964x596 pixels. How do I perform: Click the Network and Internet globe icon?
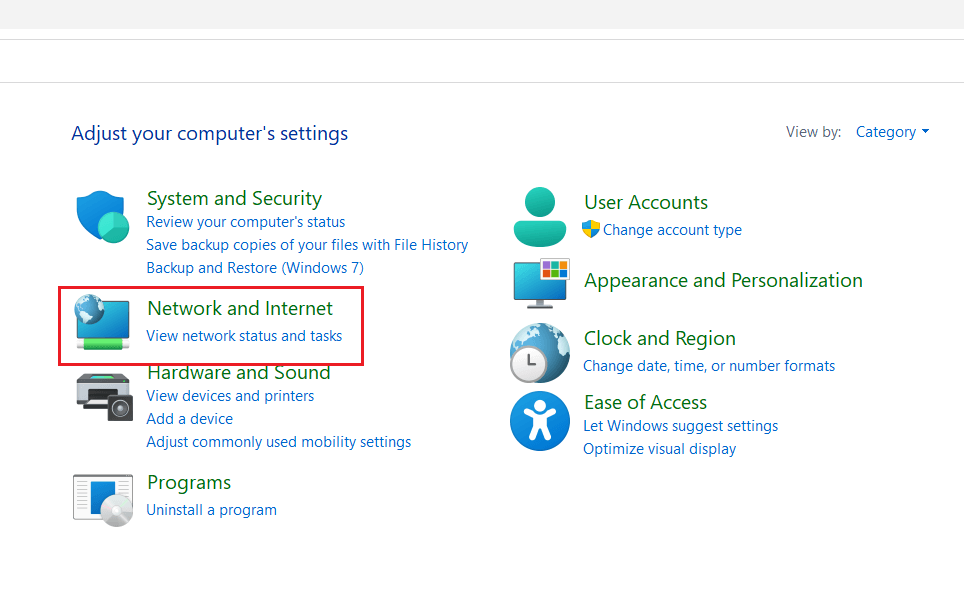[101, 322]
